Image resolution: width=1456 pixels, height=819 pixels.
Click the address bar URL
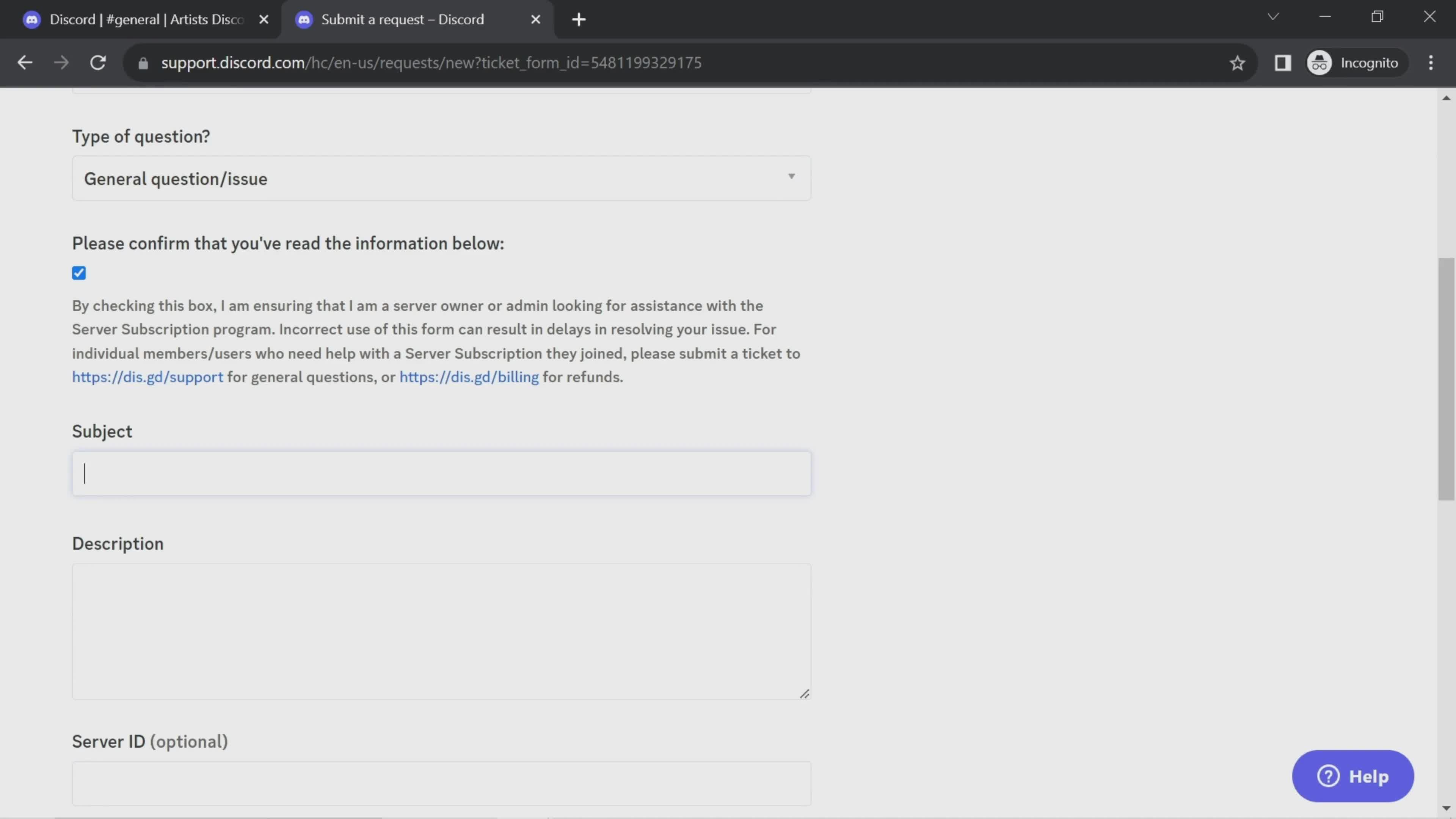(431, 63)
